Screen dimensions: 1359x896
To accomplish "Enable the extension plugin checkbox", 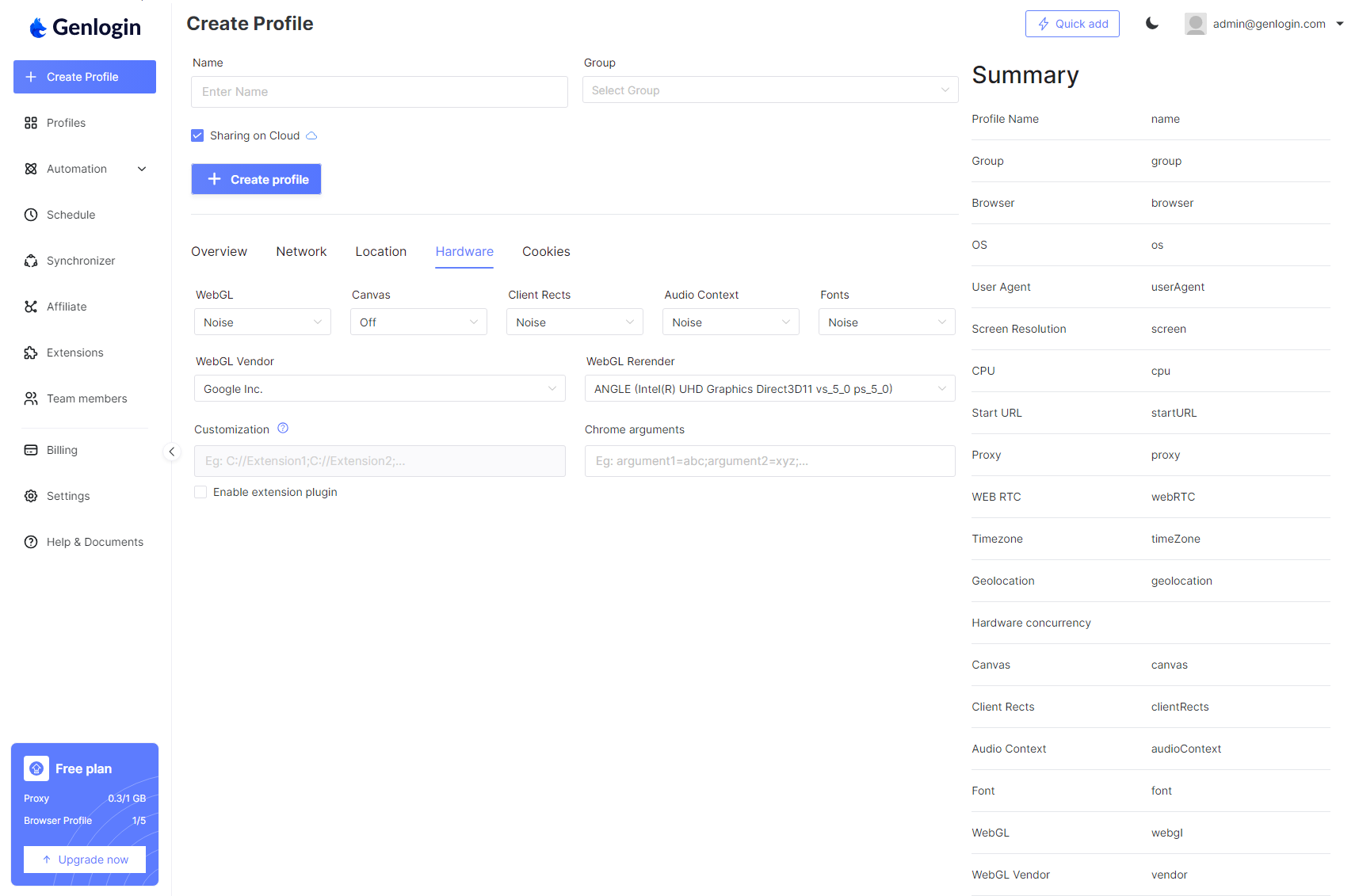I will tap(200, 492).
